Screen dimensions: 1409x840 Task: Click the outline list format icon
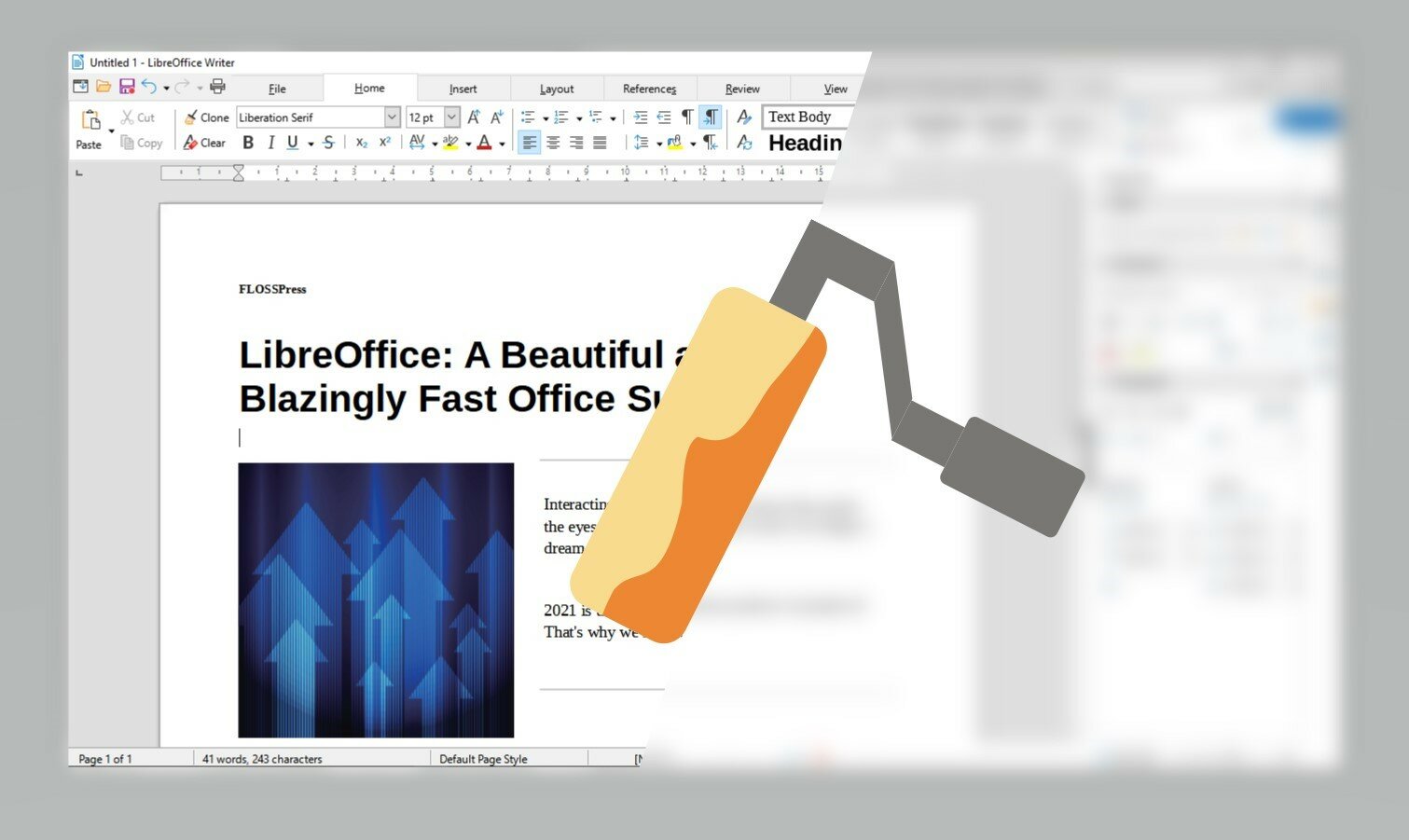pos(596,117)
